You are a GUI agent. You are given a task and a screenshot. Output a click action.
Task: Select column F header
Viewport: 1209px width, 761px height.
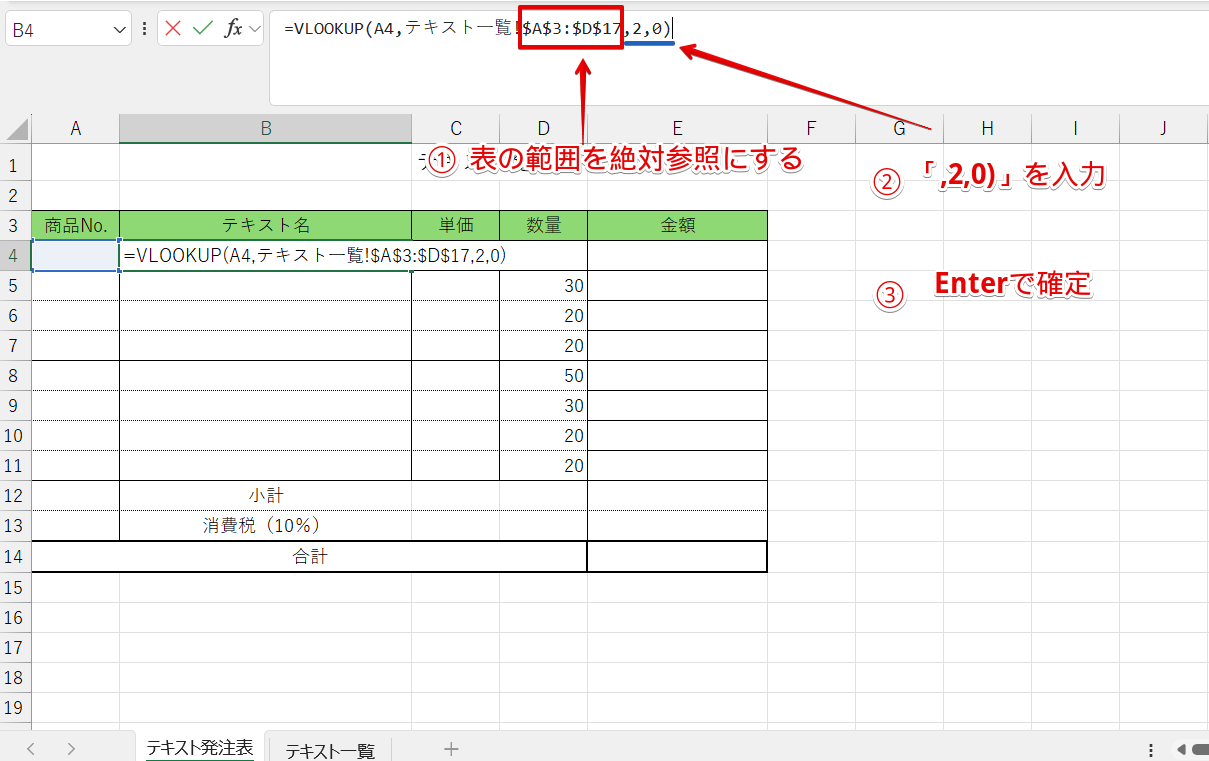[x=811, y=128]
